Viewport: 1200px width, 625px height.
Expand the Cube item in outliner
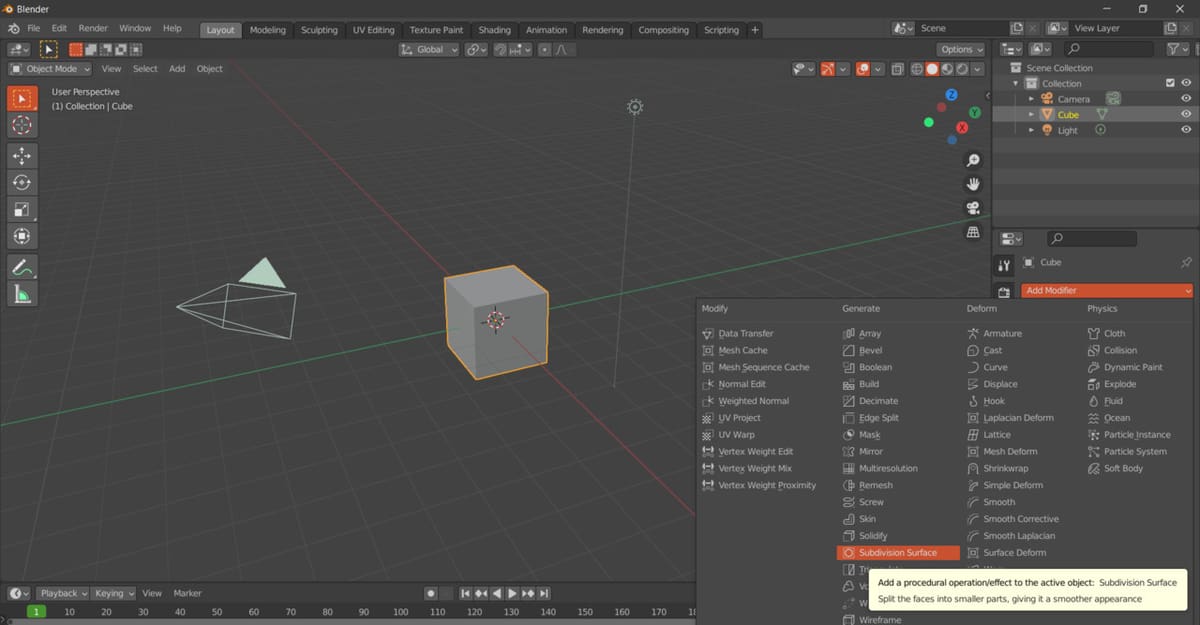(x=1031, y=114)
